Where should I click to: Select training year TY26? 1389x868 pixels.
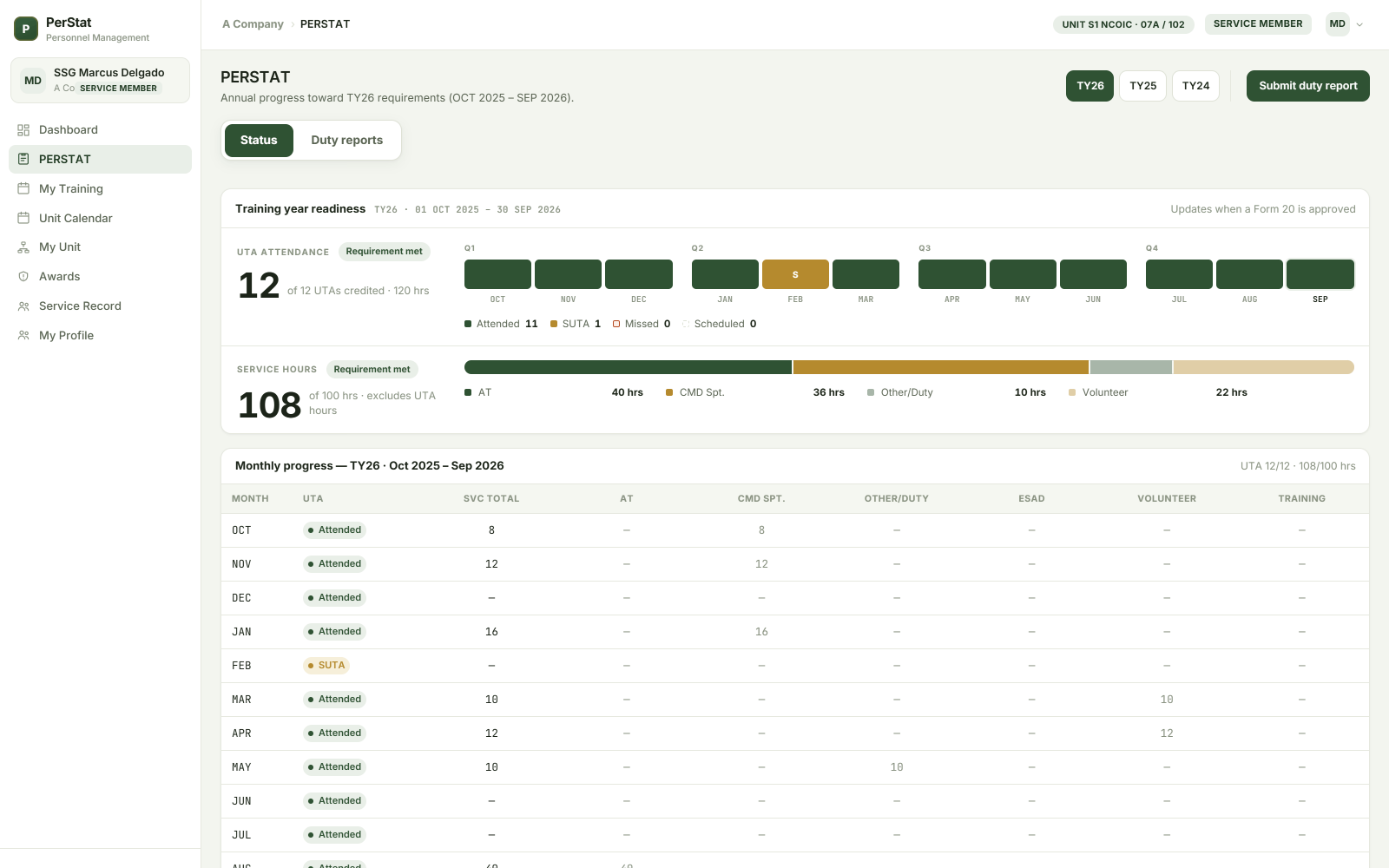coord(1090,86)
